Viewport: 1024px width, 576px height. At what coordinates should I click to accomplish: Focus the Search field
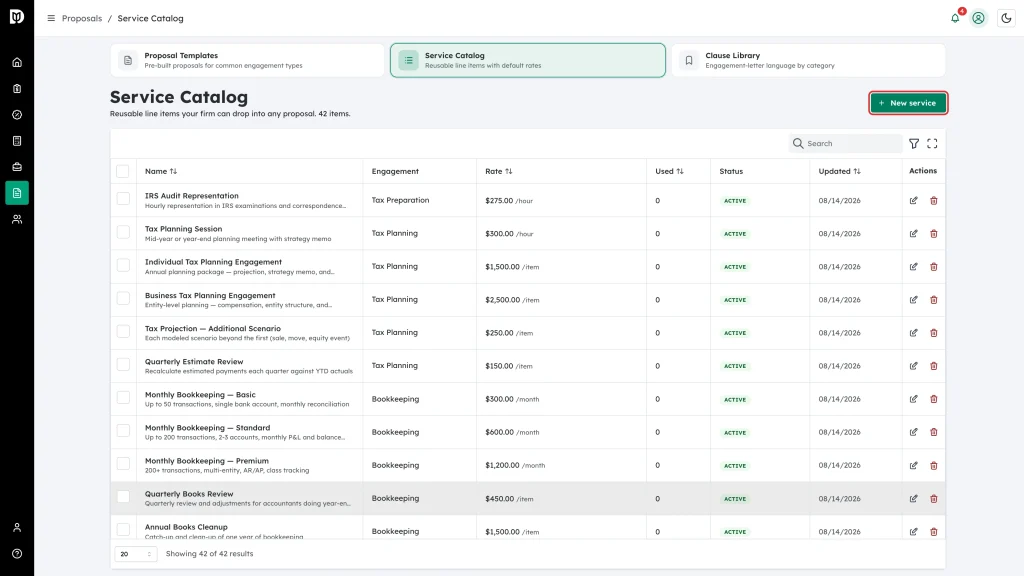pos(846,144)
